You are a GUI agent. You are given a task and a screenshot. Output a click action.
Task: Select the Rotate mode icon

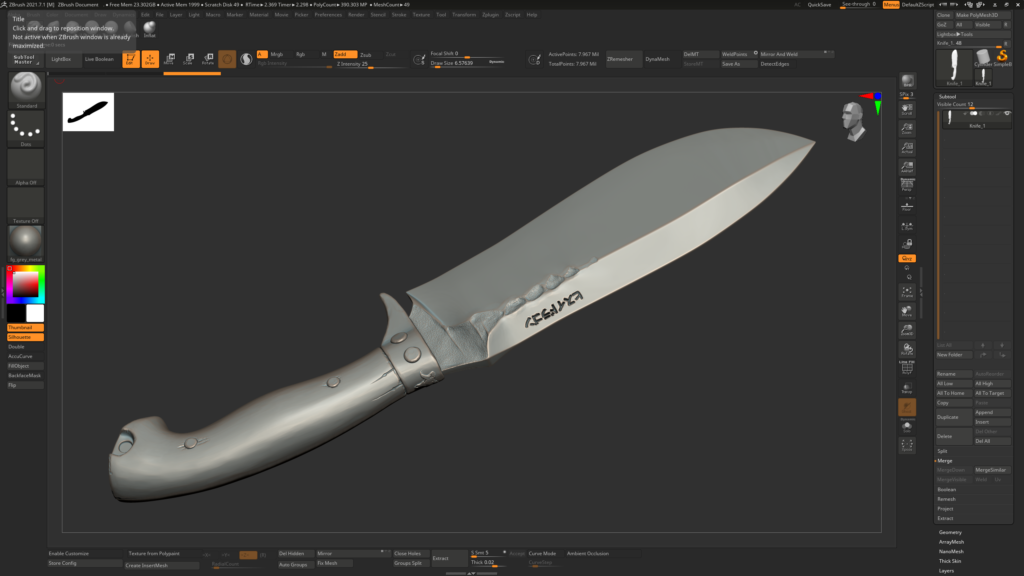[x=208, y=60]
